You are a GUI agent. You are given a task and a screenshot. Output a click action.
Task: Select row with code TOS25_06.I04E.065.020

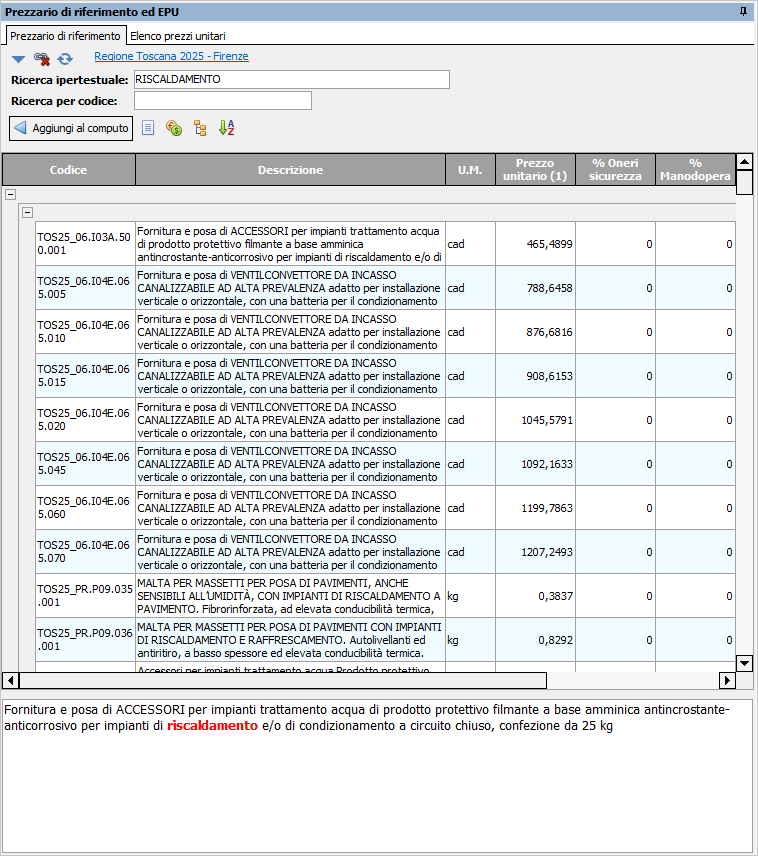pos(85,420)
